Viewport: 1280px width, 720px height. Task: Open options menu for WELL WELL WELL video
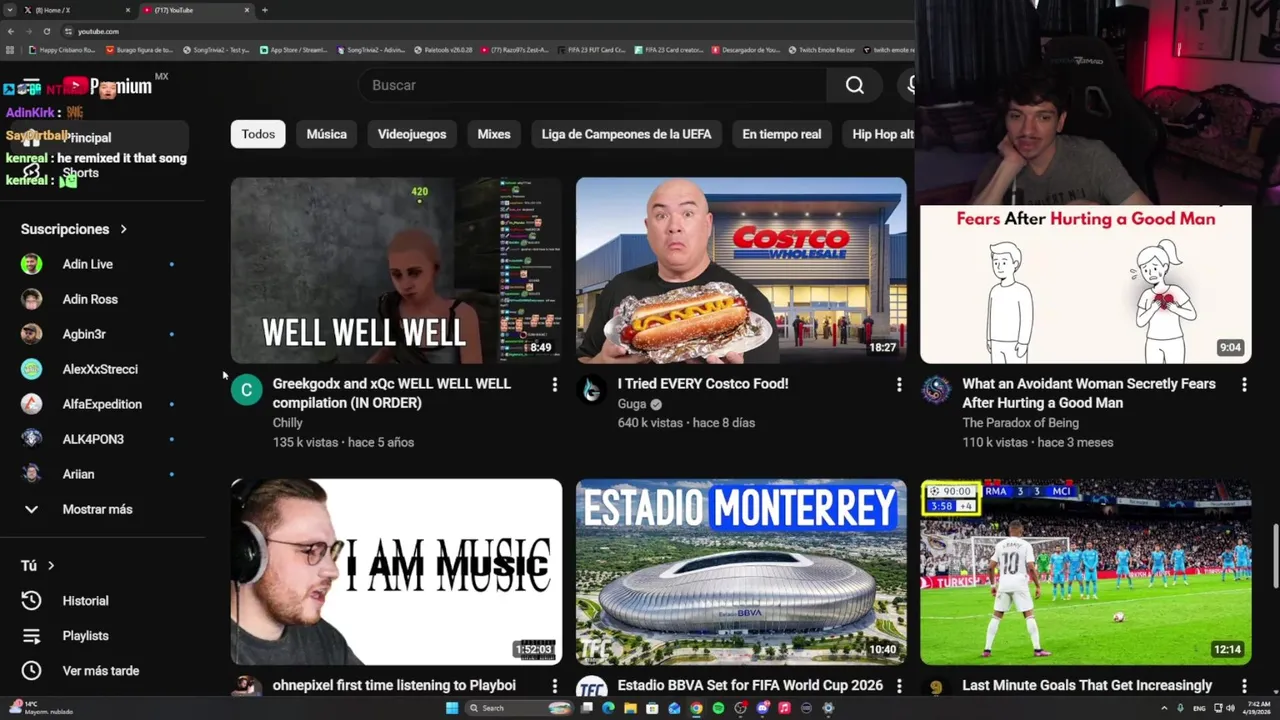coord(554,384)
